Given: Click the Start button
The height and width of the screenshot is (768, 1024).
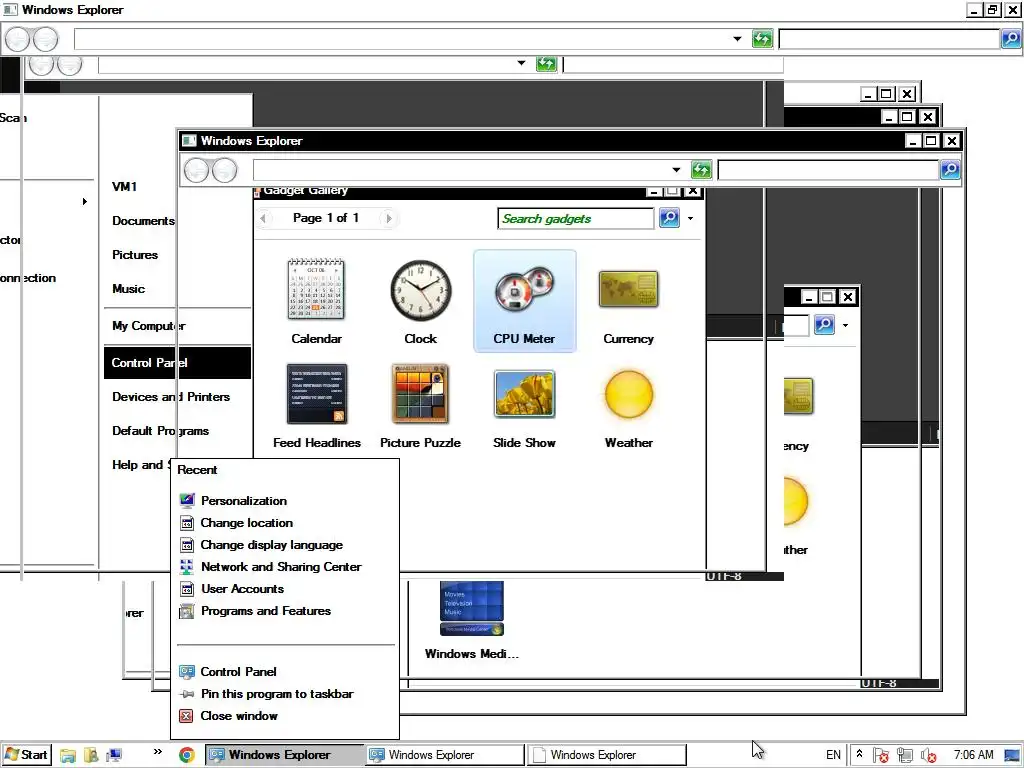Looking at the screenshot, I should [26, 755].
